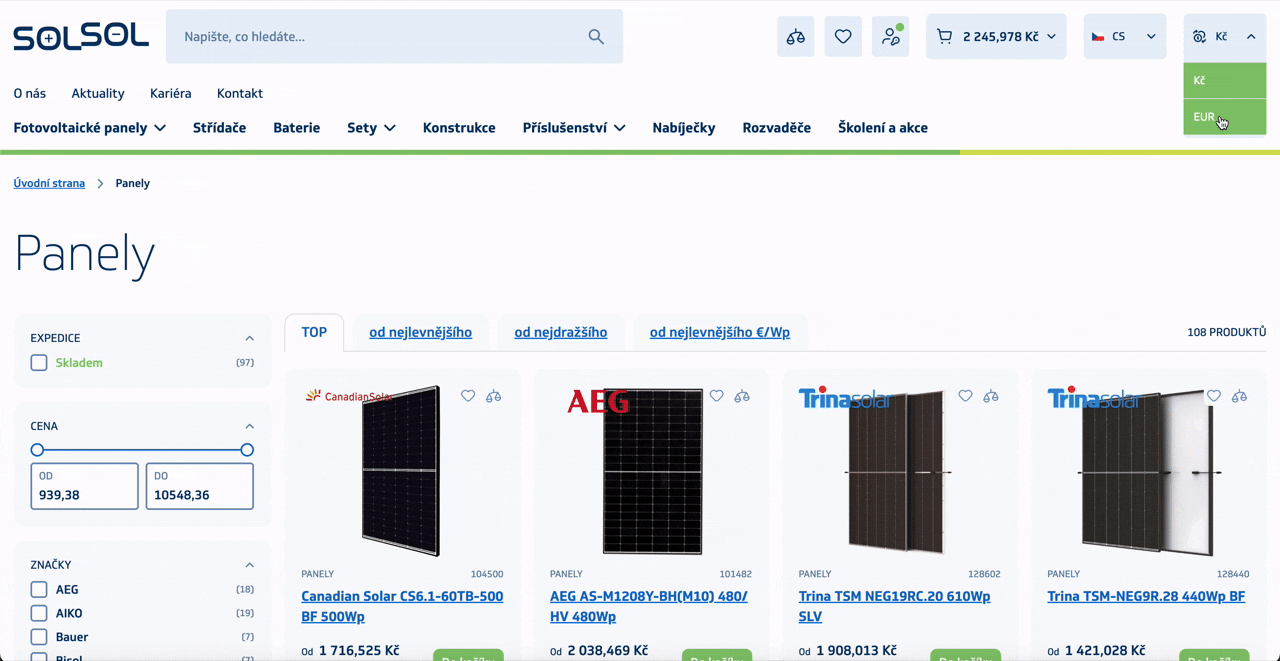This screenshot has width=1280, height=661.
Task: Collapse the ZNAČKY filter section
Action: [x=250, y=566]
